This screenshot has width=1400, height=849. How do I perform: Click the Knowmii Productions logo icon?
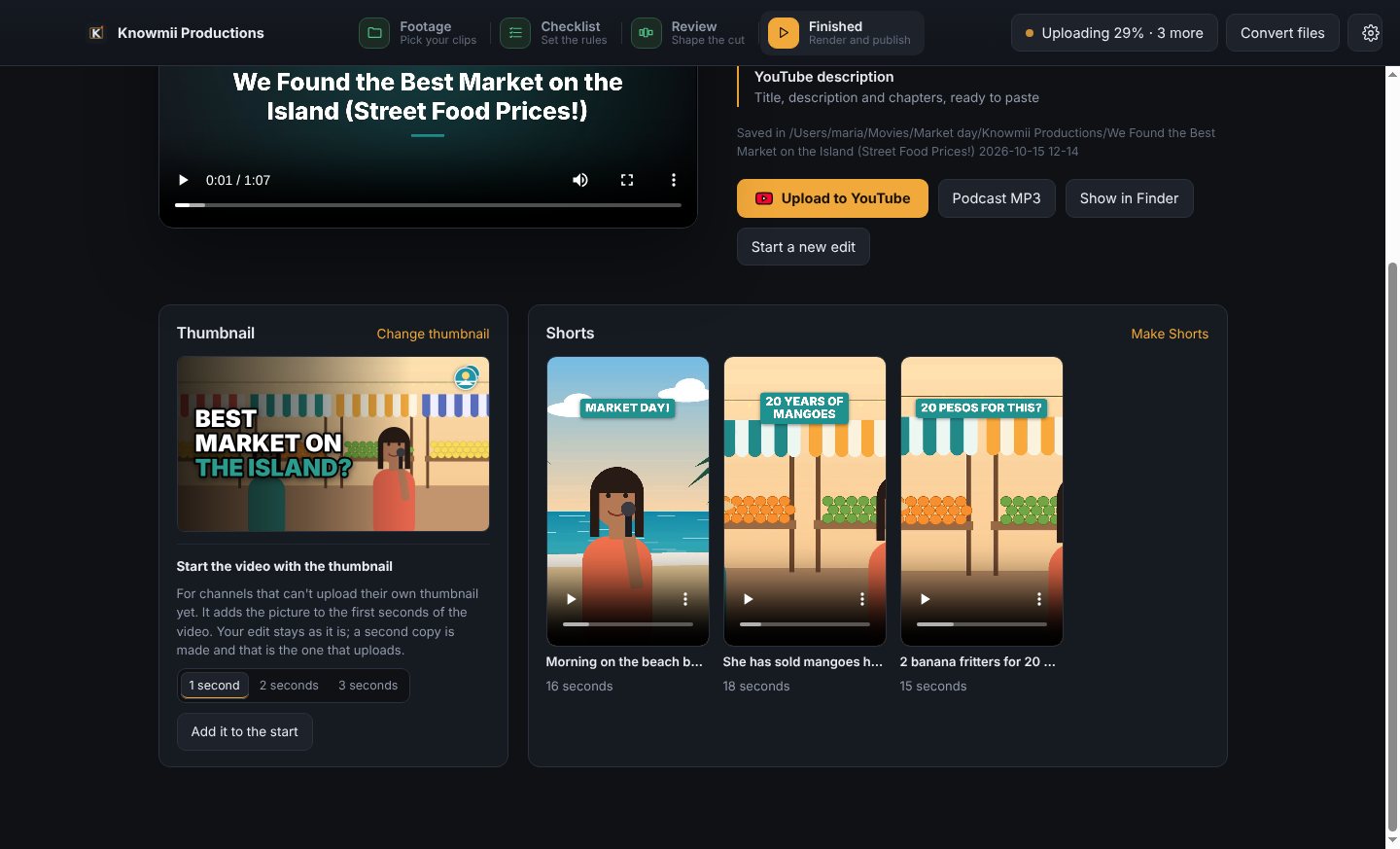[96, 33]
